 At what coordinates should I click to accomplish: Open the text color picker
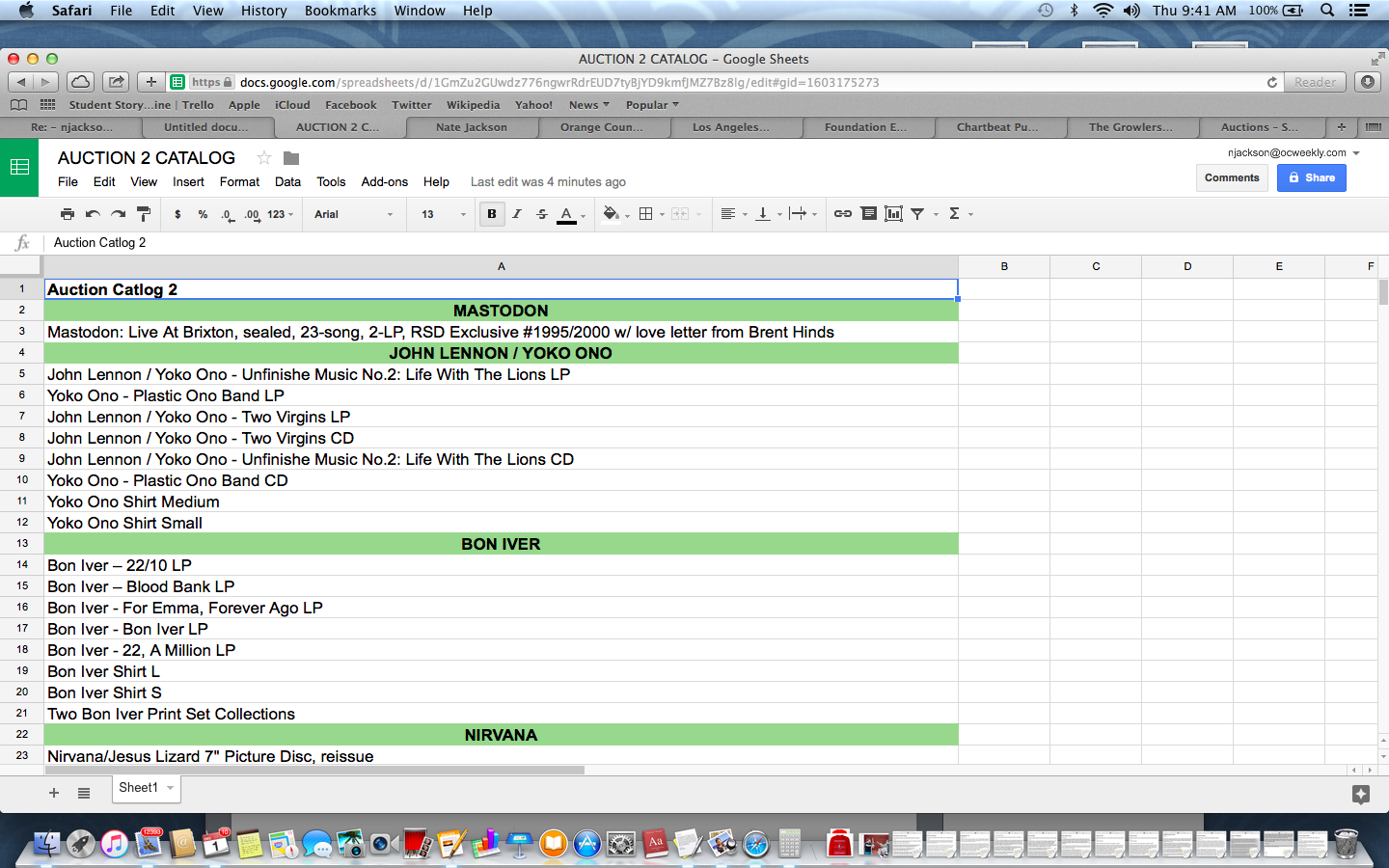(567, 214)
